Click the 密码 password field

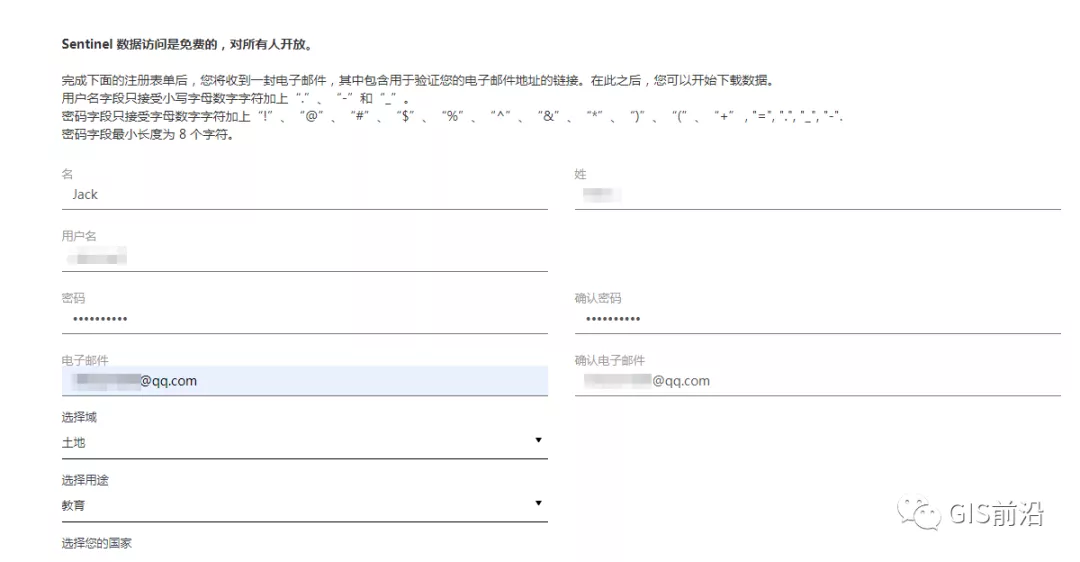(x=304, y=320)
